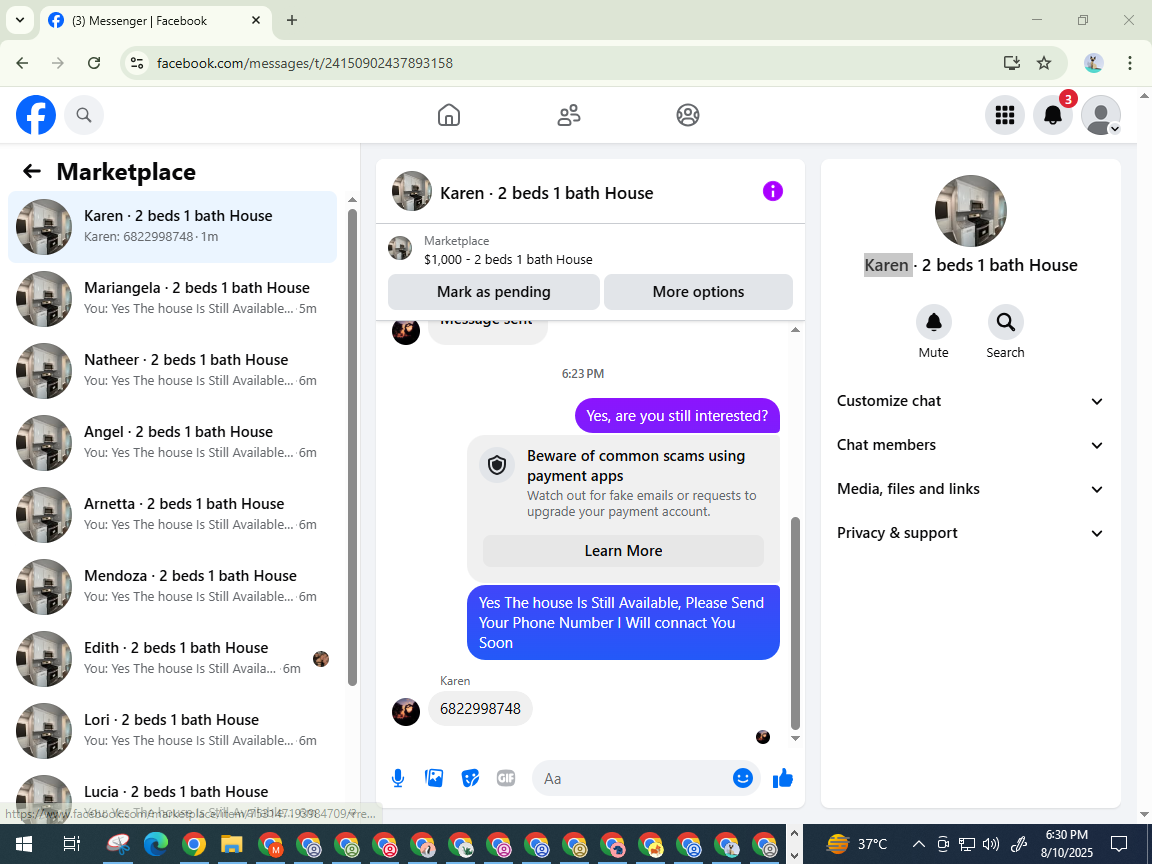The height and width of the screenshot is (864, 1152).
Task: Show hidden system tray icons chevron
Action: tap(918, 844)
